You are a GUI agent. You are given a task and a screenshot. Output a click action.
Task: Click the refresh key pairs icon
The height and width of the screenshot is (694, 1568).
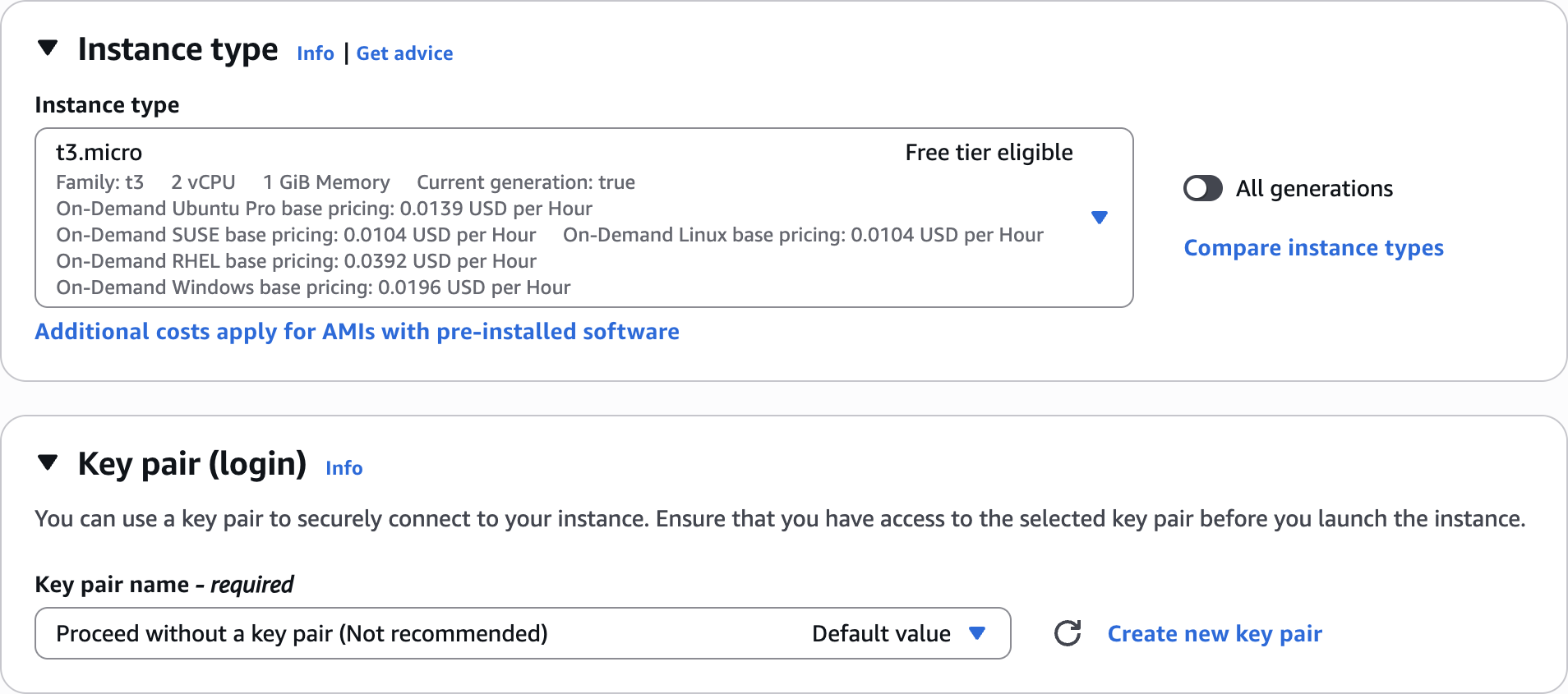click(x=1068, y=633)
